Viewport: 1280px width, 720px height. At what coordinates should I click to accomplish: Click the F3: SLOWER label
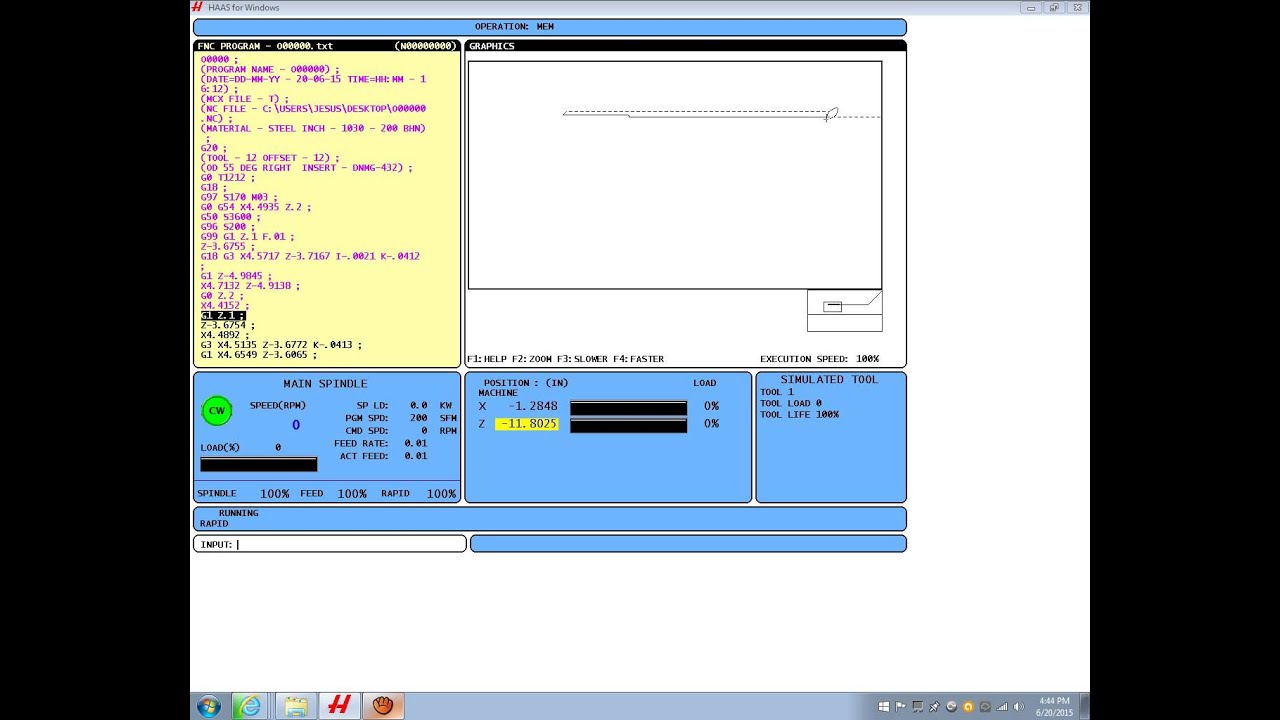tap(583, 359)
